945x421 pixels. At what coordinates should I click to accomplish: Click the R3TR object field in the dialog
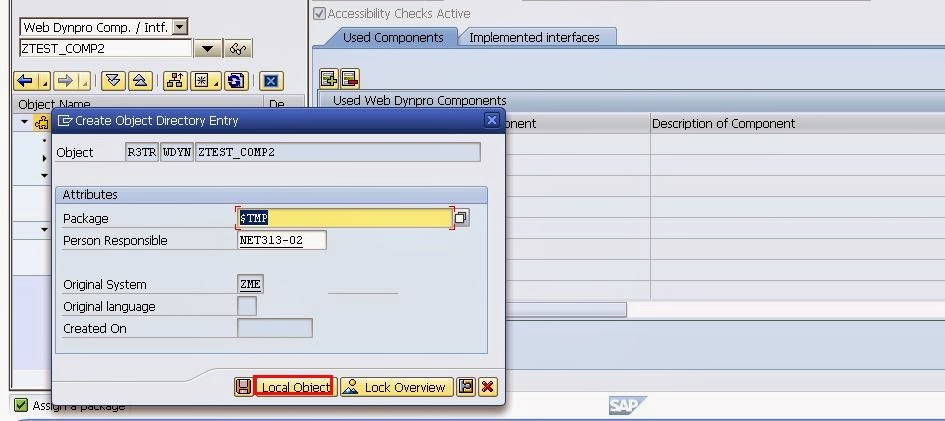[142, 152]
